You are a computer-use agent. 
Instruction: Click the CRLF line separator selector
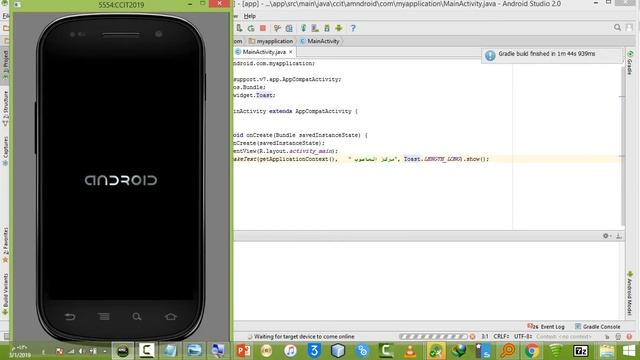501,336
